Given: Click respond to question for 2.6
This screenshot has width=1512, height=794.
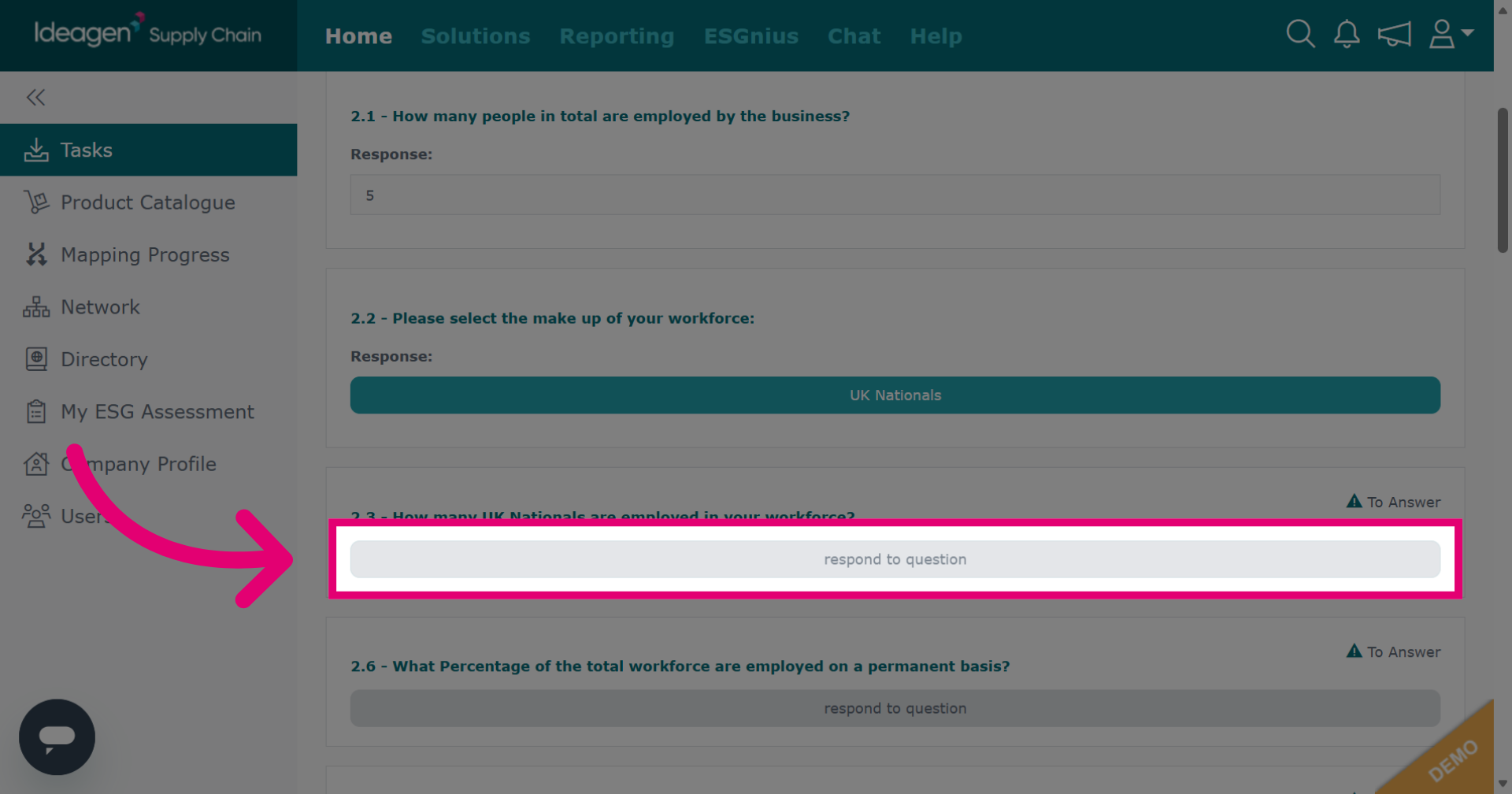Looking at the screenshot, I should (x=895, y=708).
